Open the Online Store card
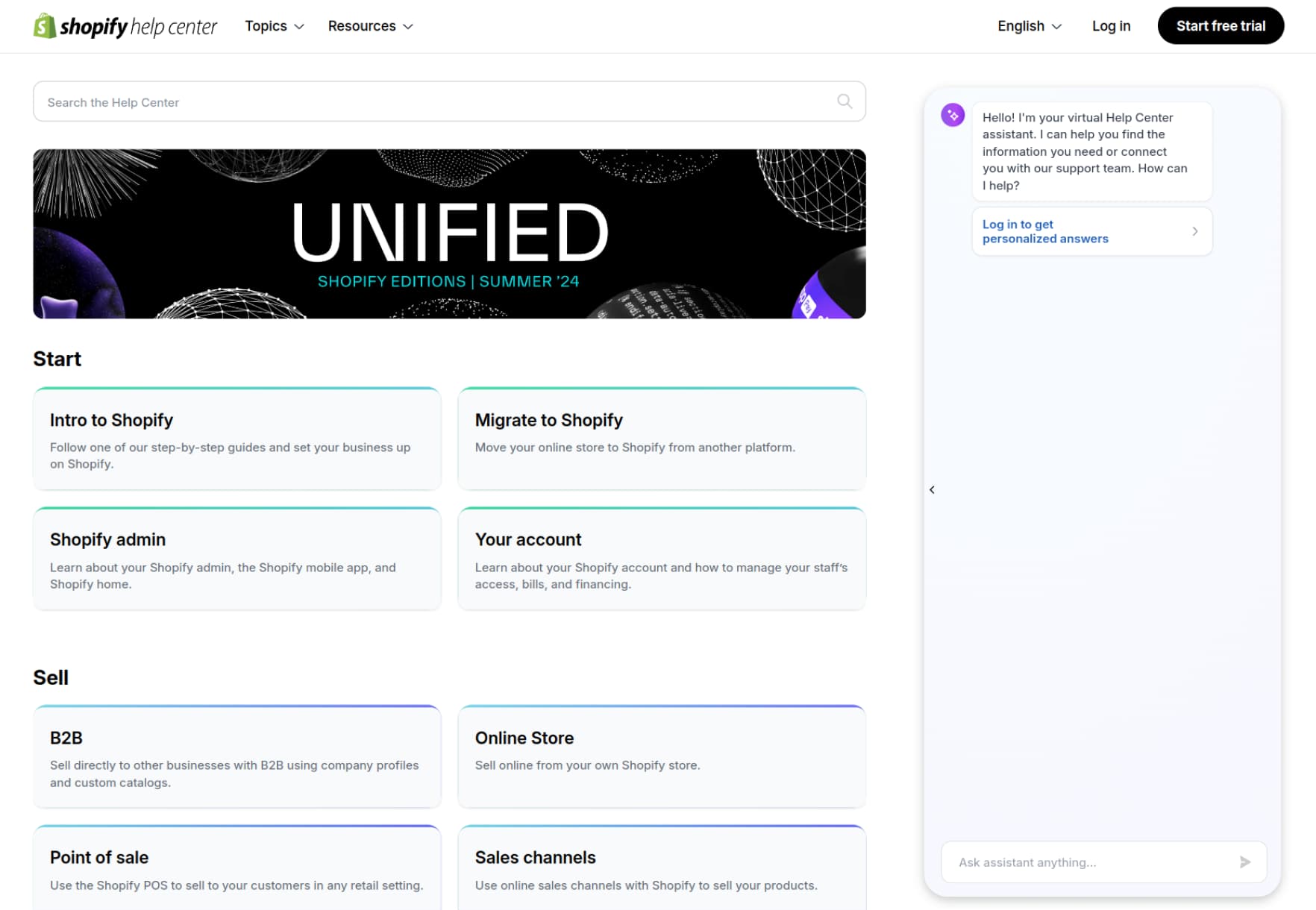 coord(662,756)
